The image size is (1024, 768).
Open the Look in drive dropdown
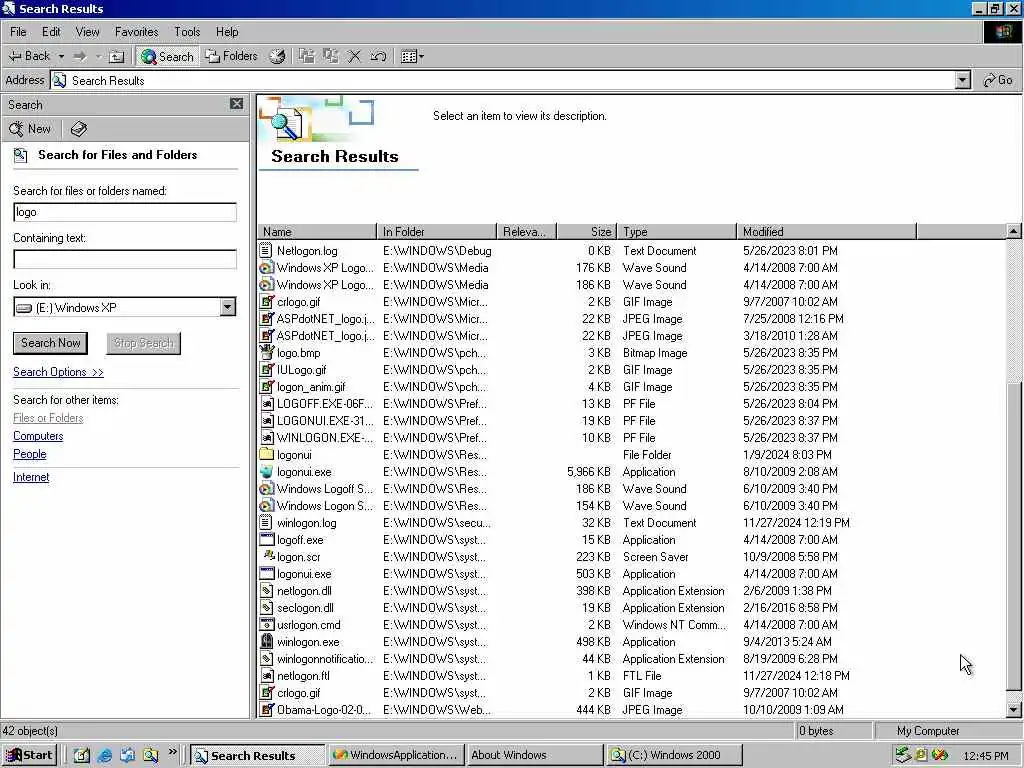[x=227, y=307]
